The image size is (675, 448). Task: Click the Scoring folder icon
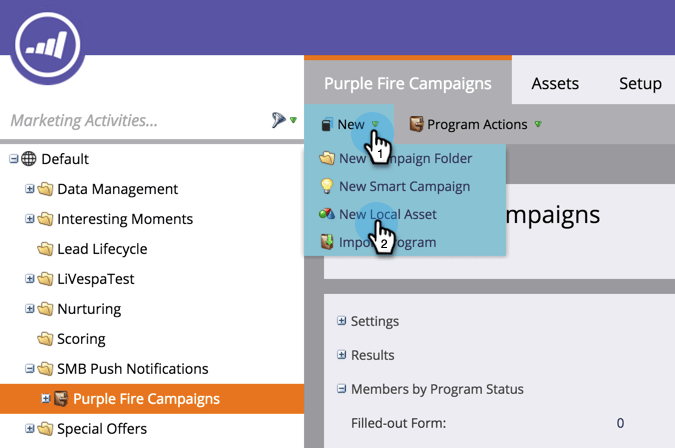pos(45,339)
